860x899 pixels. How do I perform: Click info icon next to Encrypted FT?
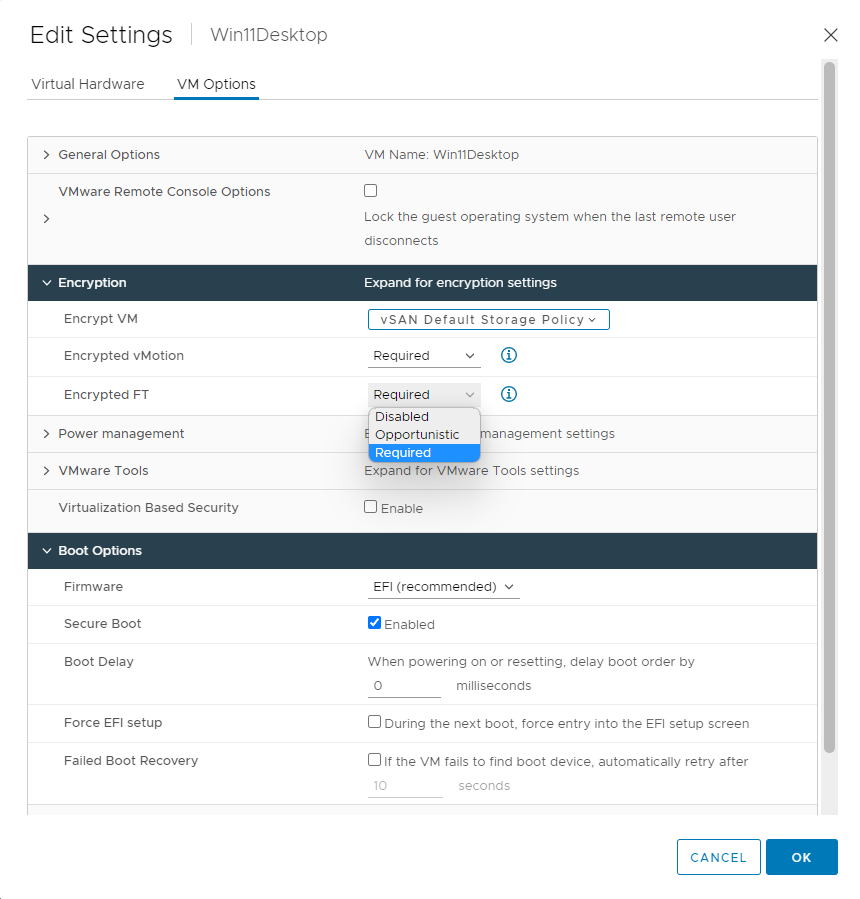[x=509, y=394]
